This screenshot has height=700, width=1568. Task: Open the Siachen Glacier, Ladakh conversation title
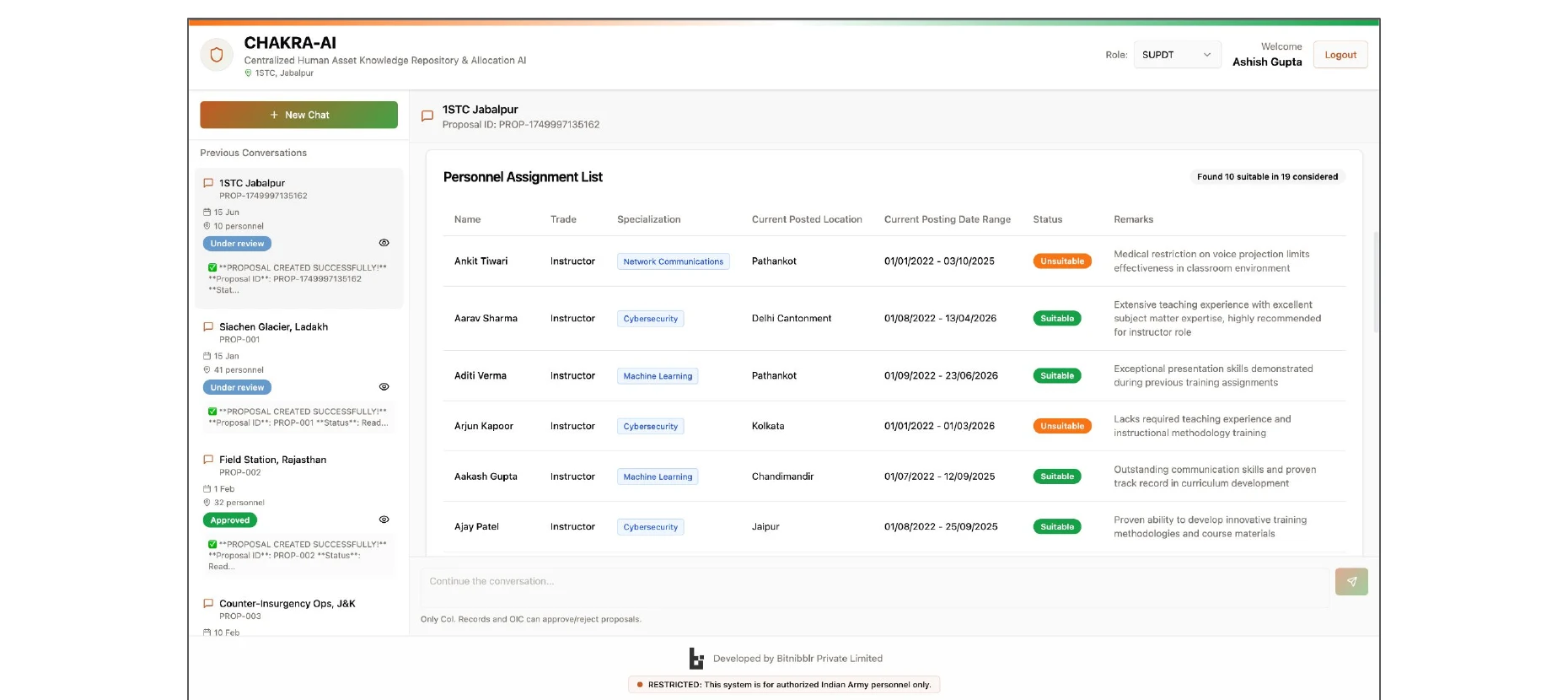273,326
